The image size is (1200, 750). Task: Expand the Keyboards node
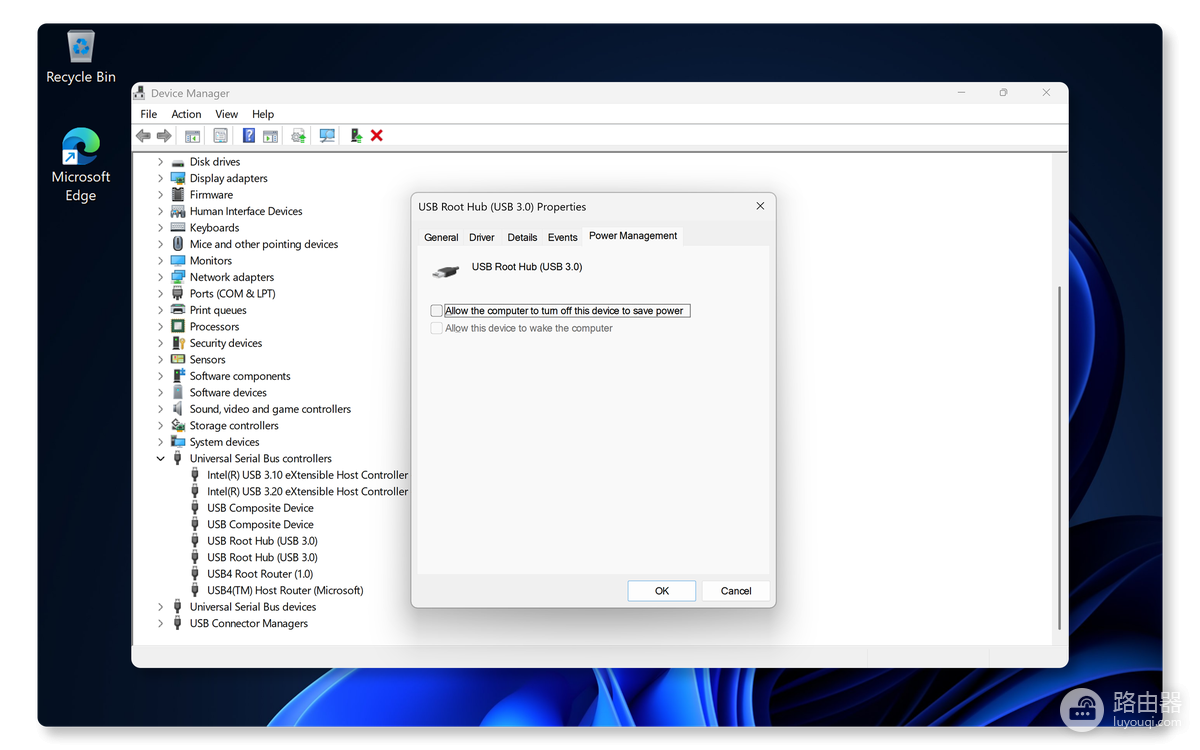pyautogui.click(x=160, y=228)
